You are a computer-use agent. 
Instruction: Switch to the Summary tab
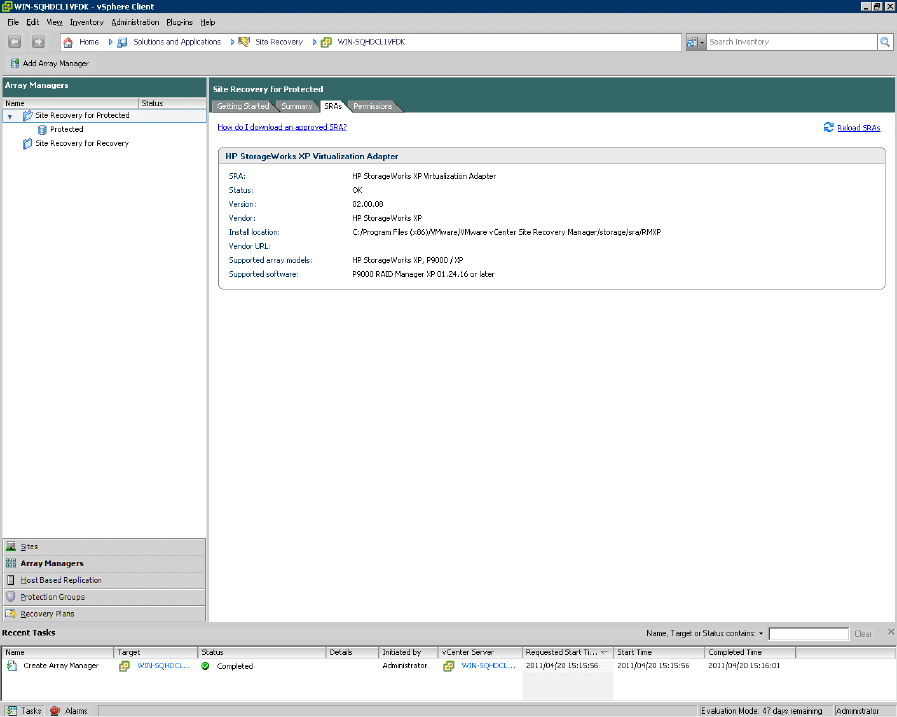[x=296, y=106]
